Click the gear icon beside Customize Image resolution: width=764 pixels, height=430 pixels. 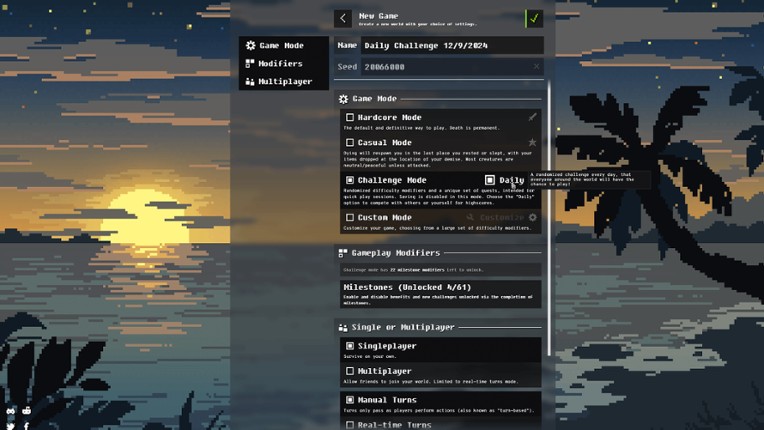coord(532,217)
